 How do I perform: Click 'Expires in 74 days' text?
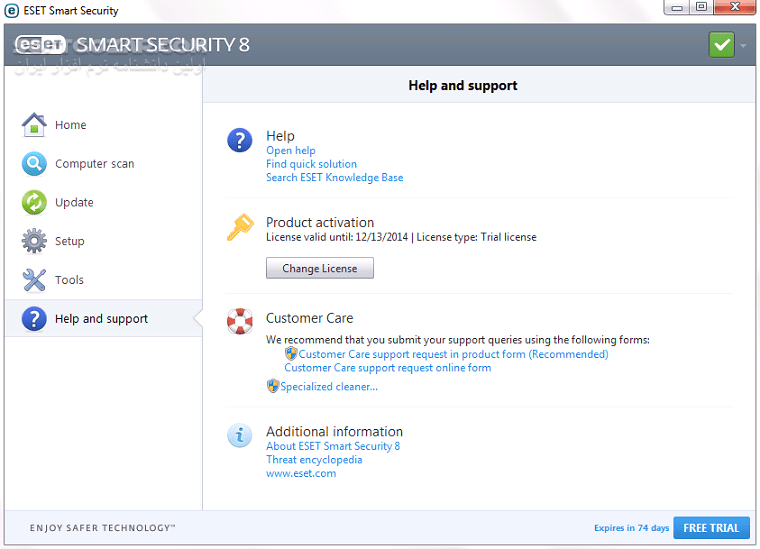(x=631, y=528)
